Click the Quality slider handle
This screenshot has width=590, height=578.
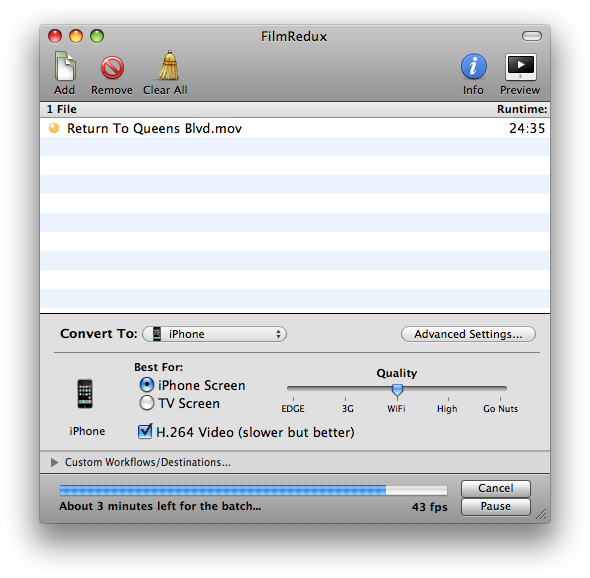click(397, 391)
